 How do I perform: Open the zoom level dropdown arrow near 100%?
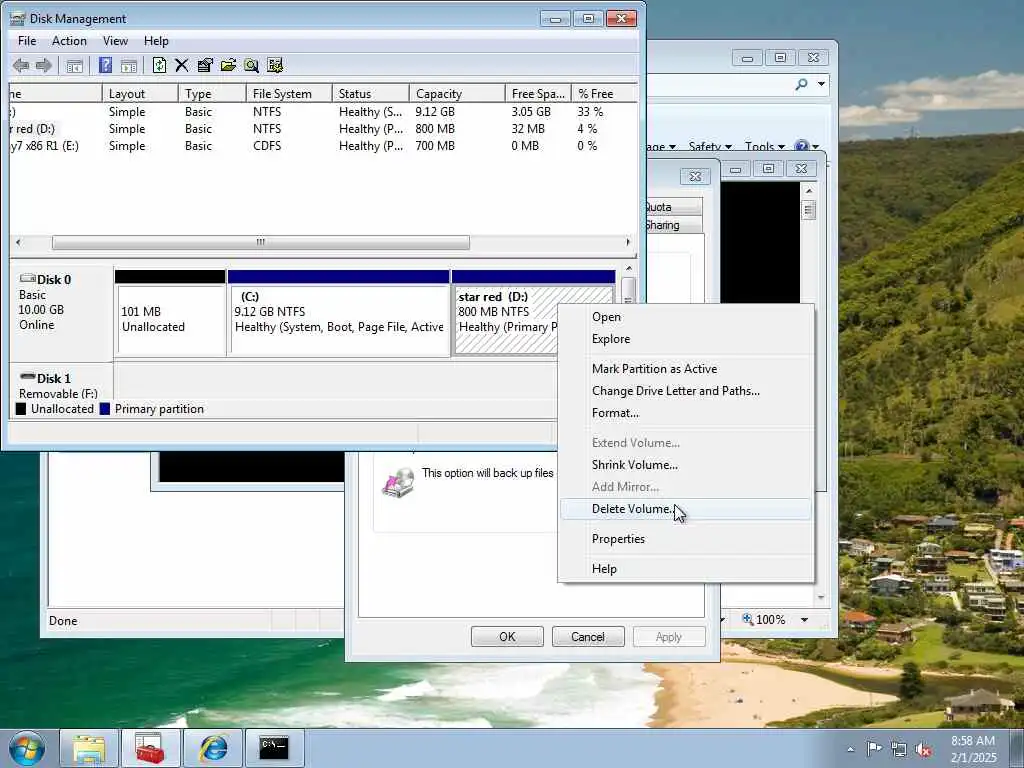tap(805, 620)
